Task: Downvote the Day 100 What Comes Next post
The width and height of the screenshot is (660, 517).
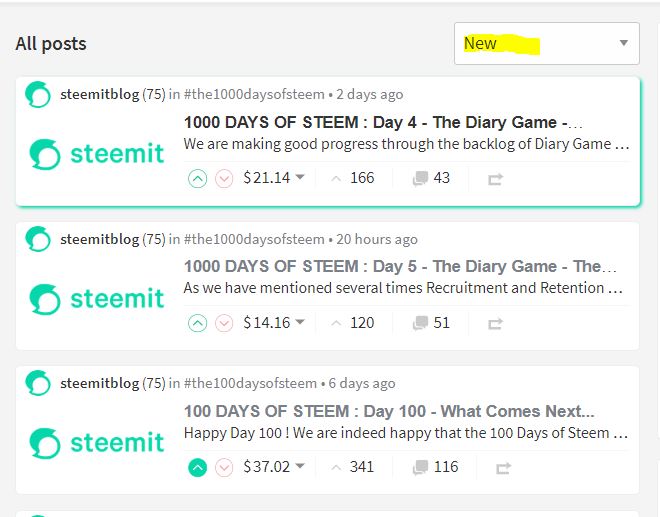Action: (x=224, y=467)
